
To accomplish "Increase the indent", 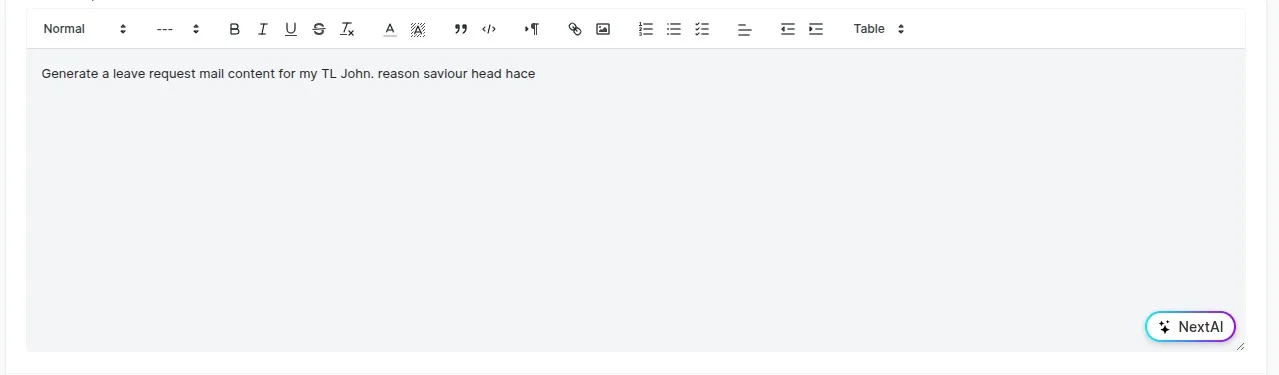I will pos(816,29).
